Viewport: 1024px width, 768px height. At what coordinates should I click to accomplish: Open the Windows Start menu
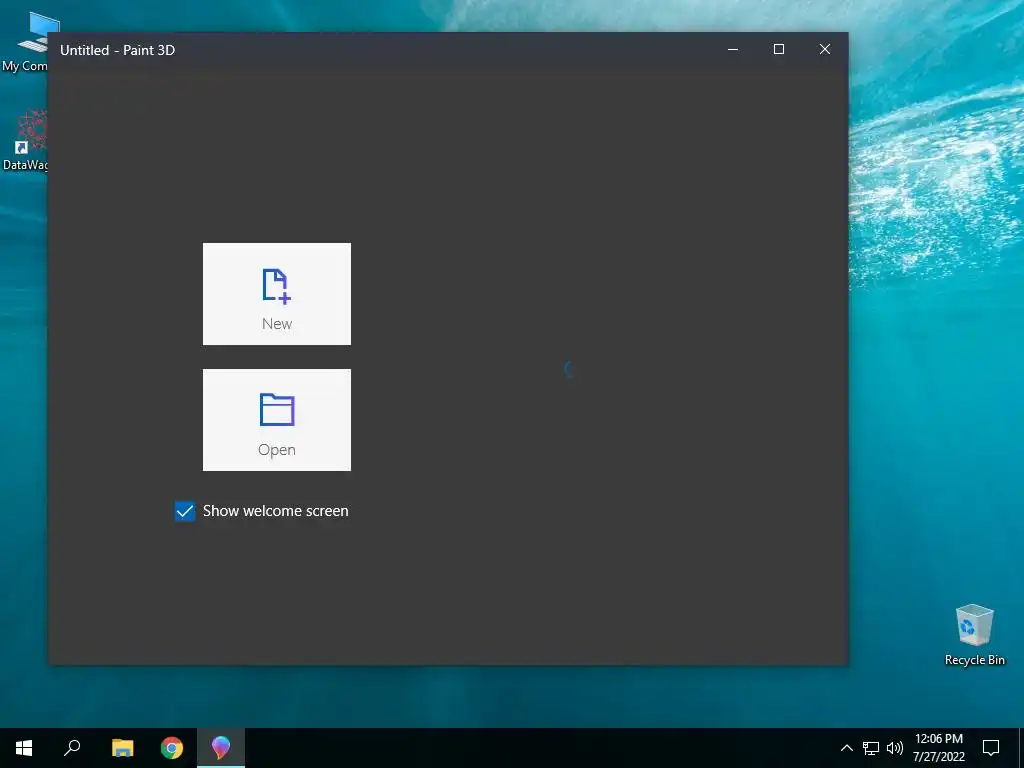(x=24, y=748)
